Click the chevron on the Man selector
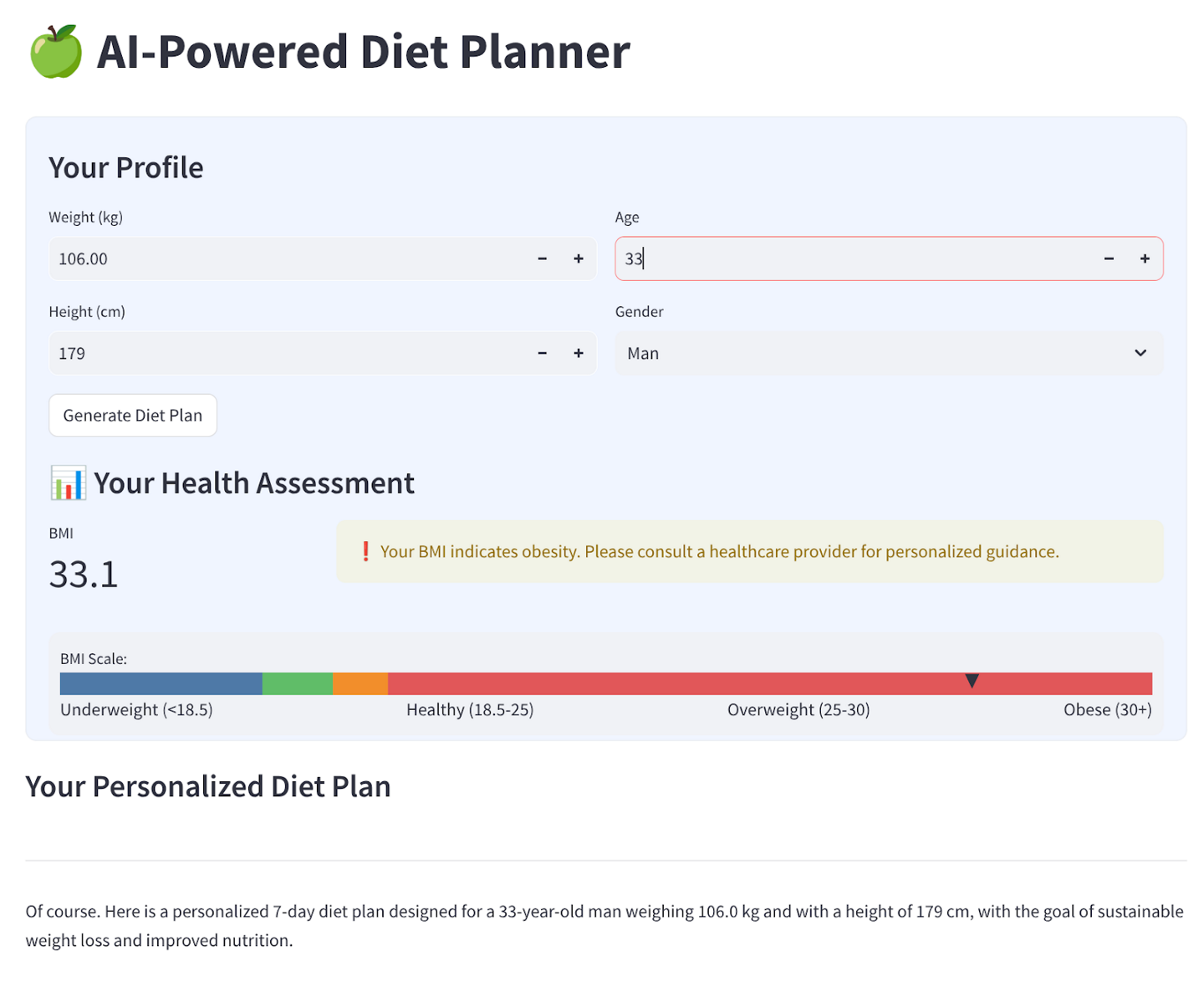This screenshot has width=1204, height=992. pyautogui.click(x=1140, y=353)
